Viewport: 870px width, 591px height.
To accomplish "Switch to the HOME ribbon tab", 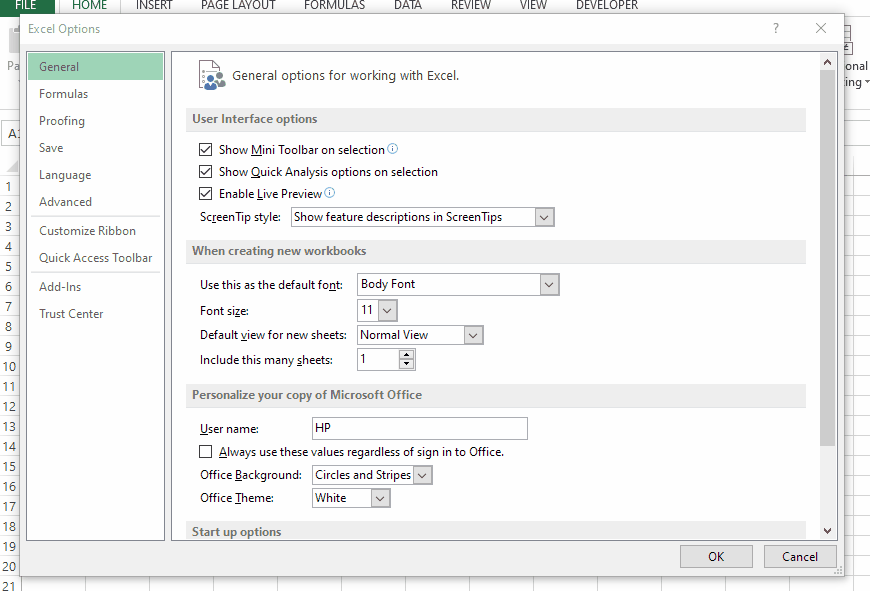I will click(89, 6).
